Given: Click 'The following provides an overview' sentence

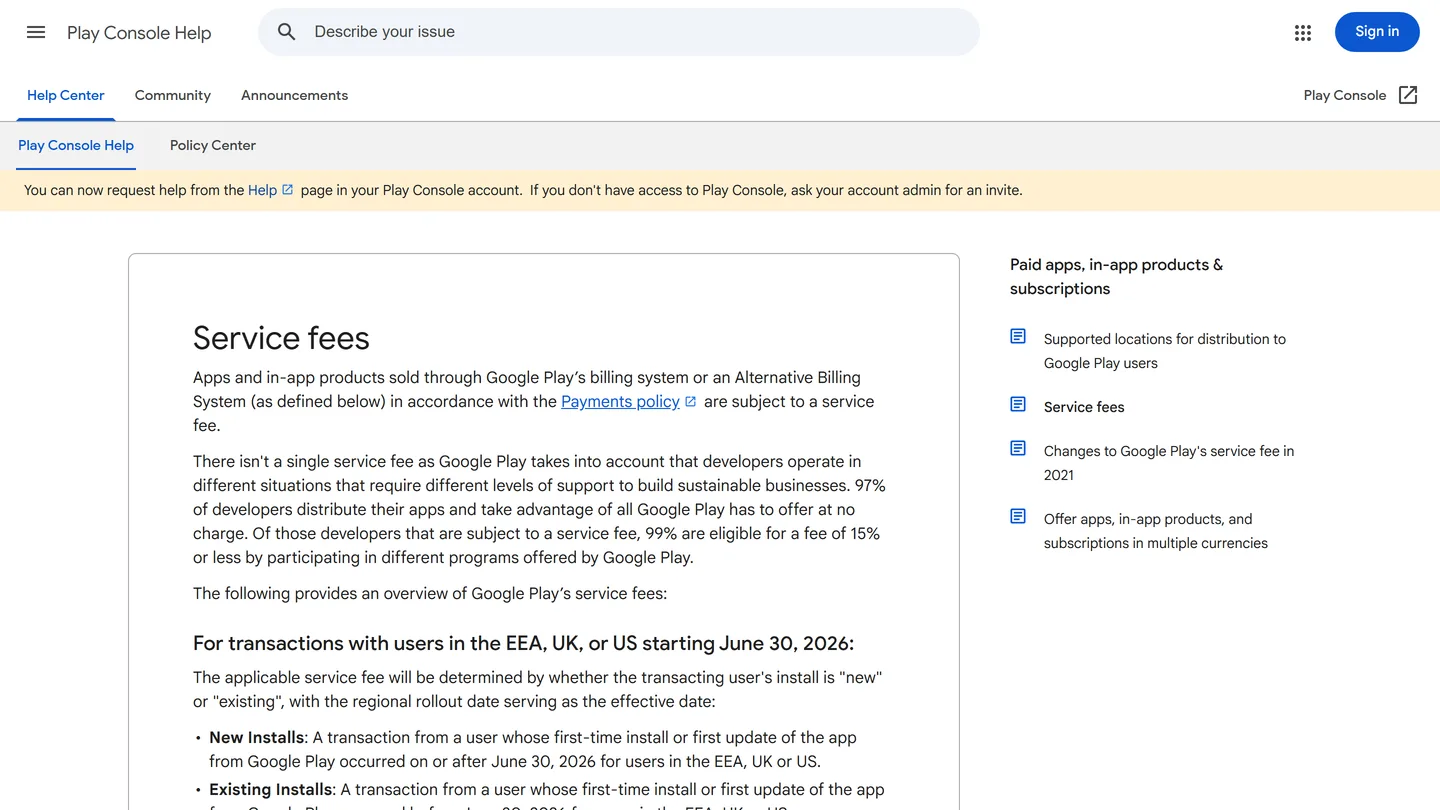Looking at the screenshot, I should pos(430,593).
